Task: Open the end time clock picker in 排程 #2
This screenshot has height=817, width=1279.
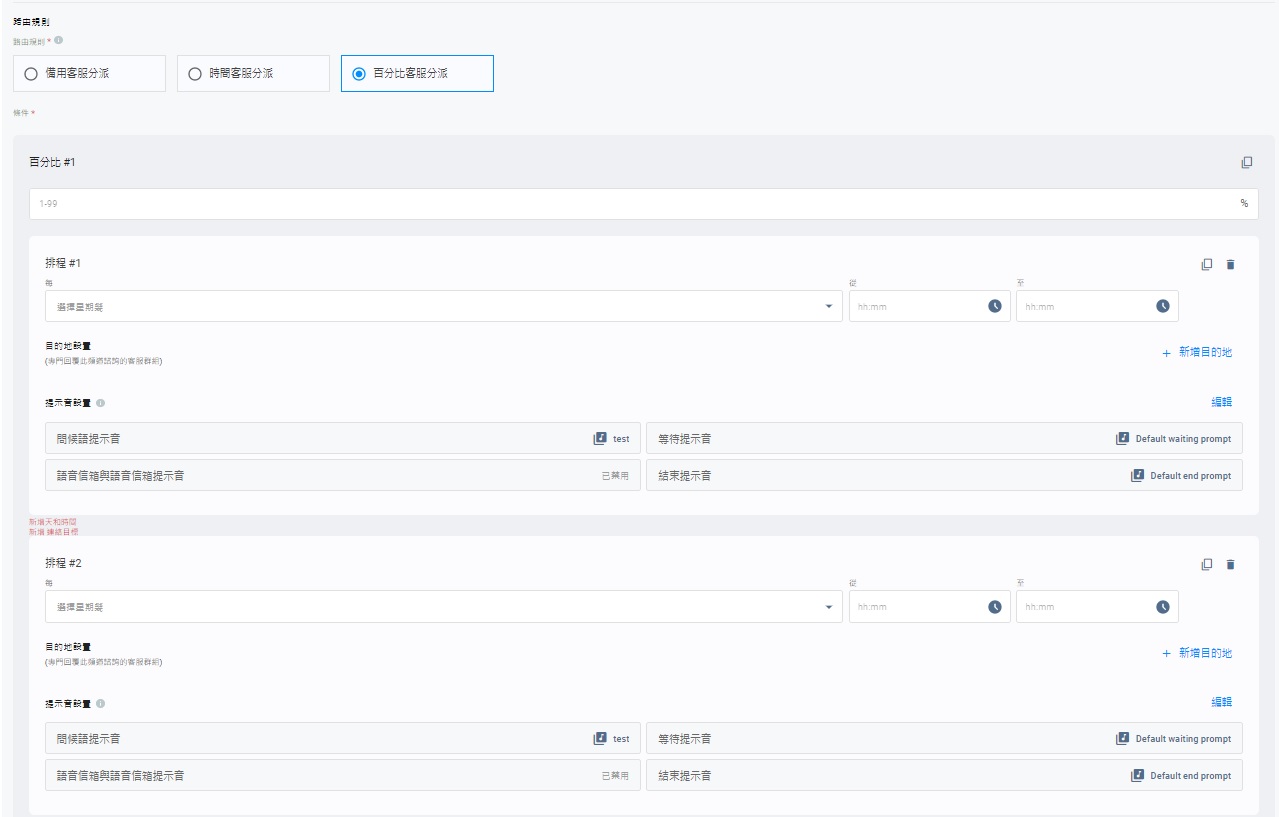Action: click(1163, 606)
